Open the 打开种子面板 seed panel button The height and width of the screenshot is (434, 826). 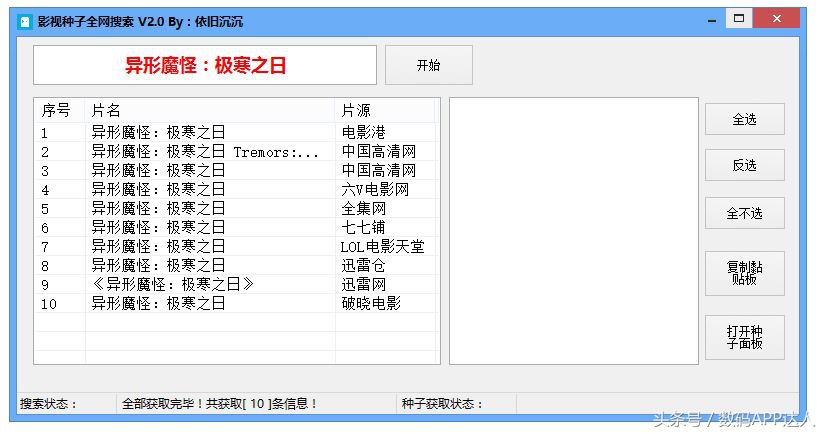[744, 337]
